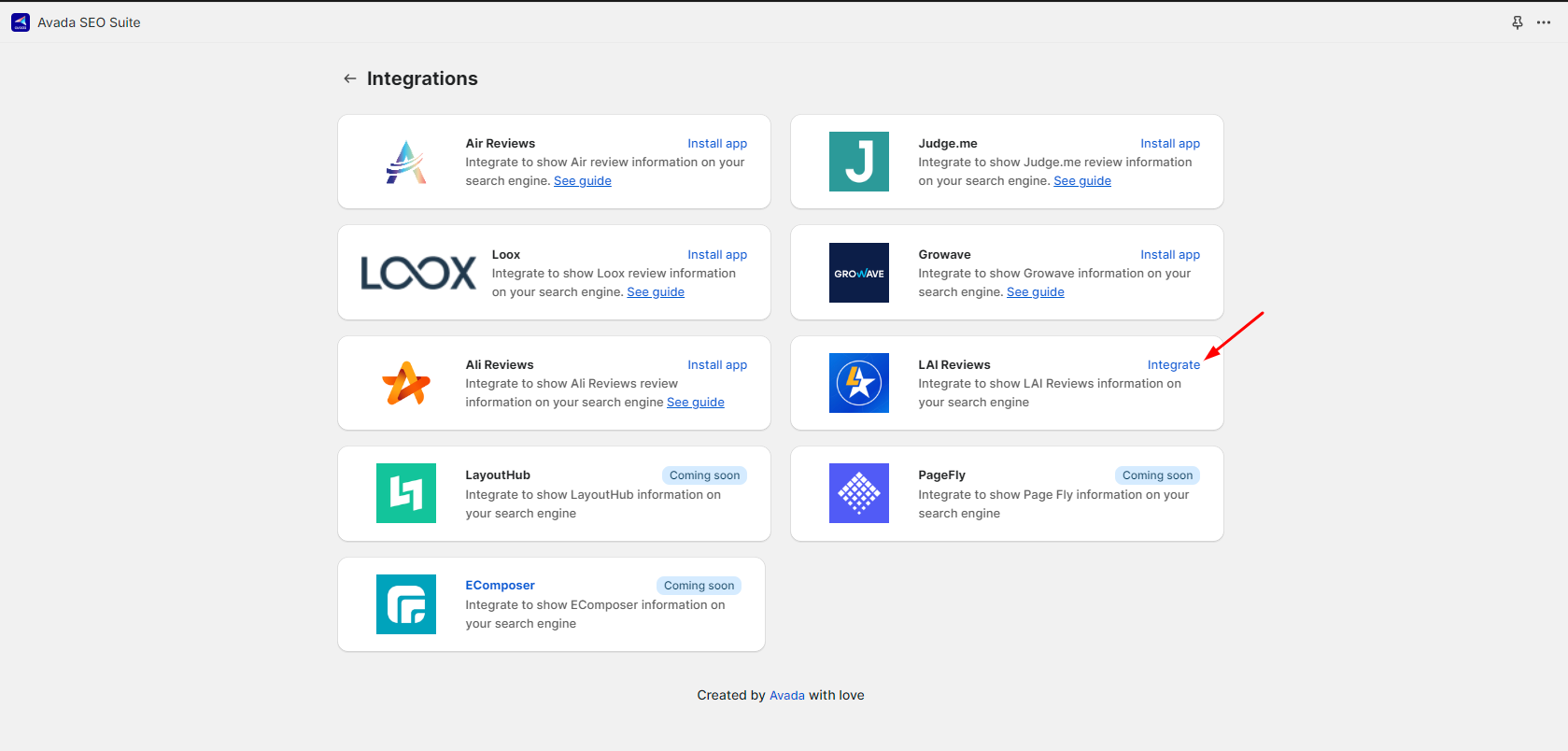Click the Judge.me J logo

[x=859, y=162]
